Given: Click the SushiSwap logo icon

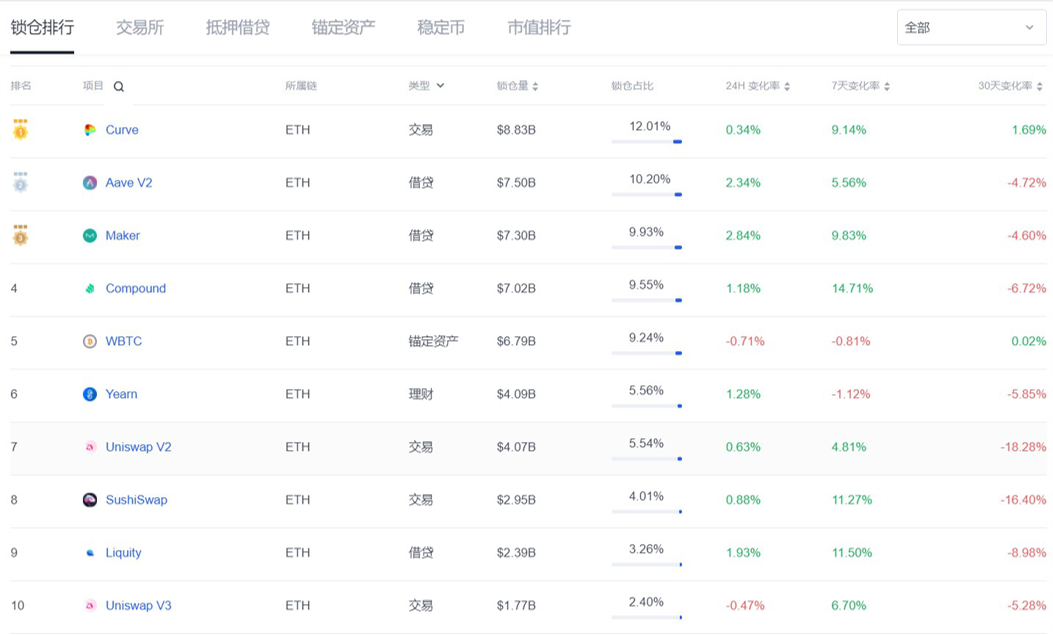Looking at the screenshot, I should coord(89,500).
